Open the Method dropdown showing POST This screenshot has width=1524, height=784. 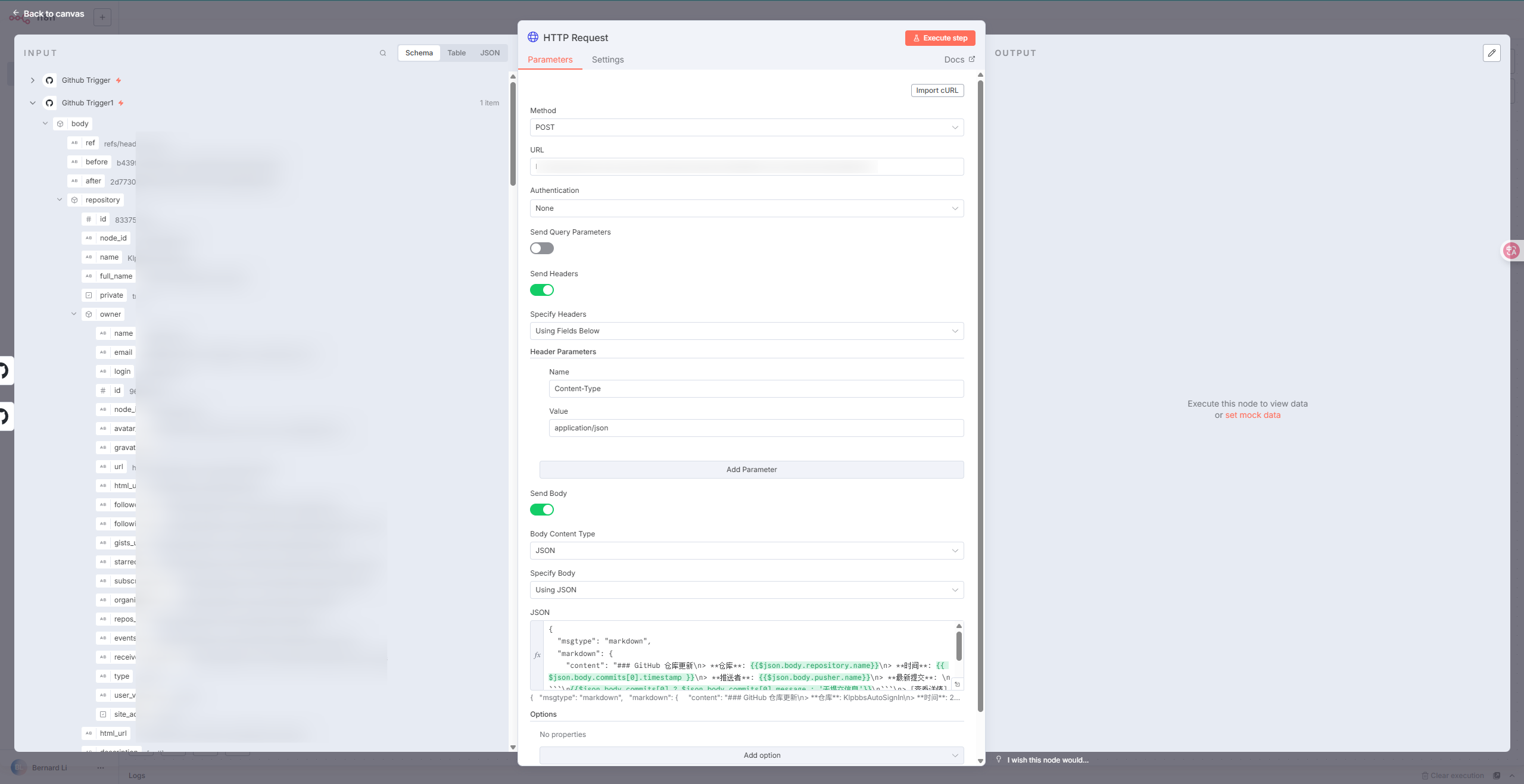[746, 127]
